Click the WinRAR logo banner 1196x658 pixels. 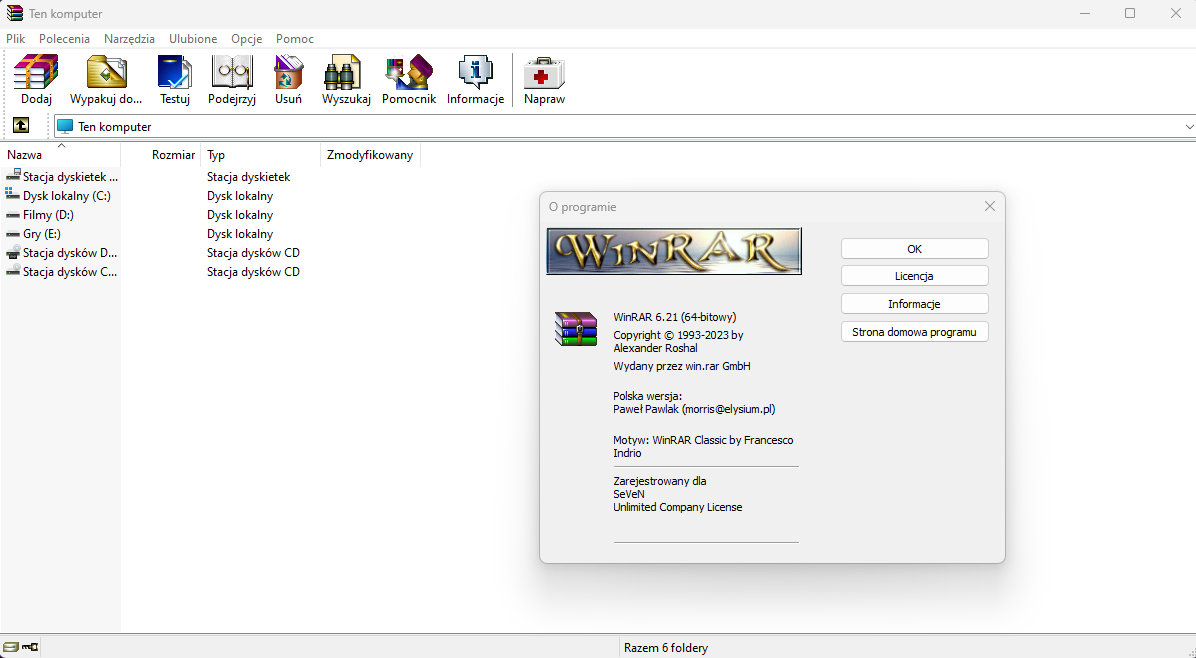coord(674,251)
